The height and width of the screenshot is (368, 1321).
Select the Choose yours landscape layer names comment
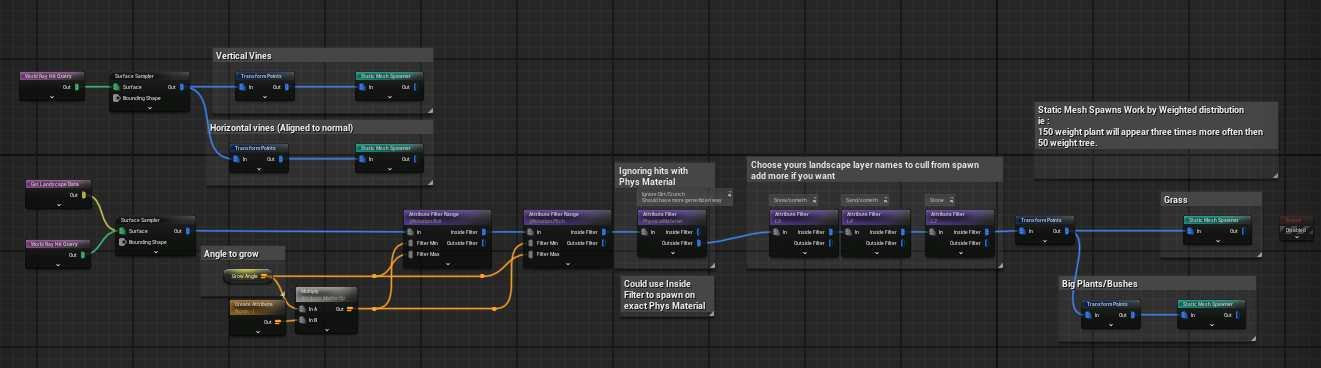coord(874,170)
